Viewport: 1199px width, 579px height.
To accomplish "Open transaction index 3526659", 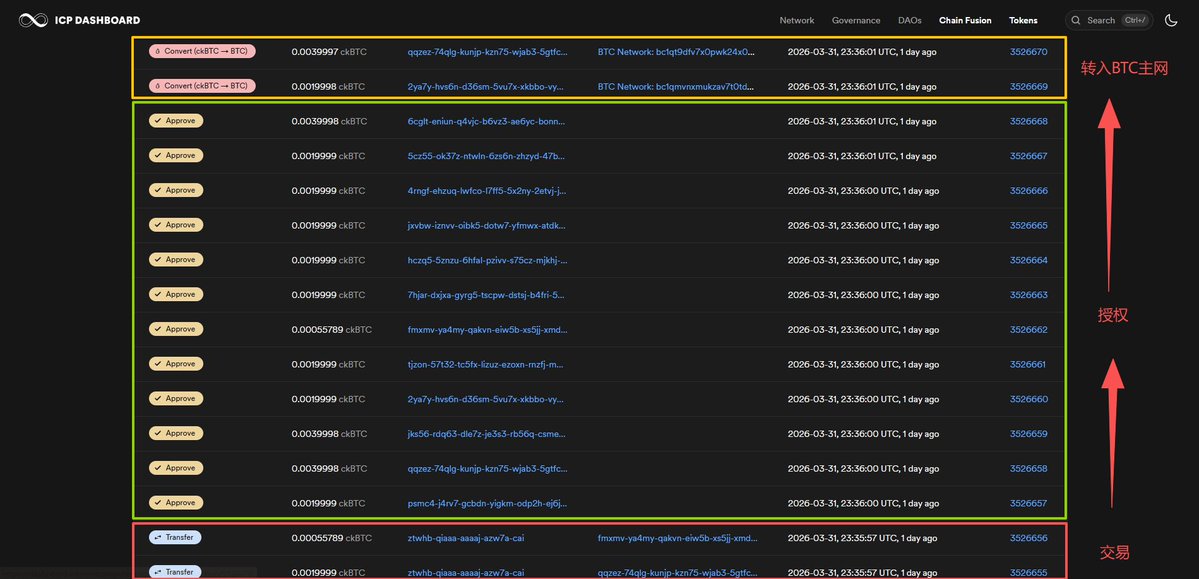I will coord(1028,434).
